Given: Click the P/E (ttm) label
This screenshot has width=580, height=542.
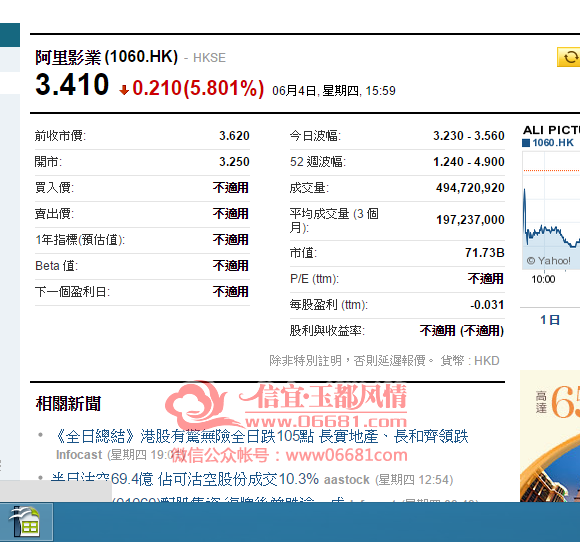Looking at the screenshot, I should (x=314, y=279).
